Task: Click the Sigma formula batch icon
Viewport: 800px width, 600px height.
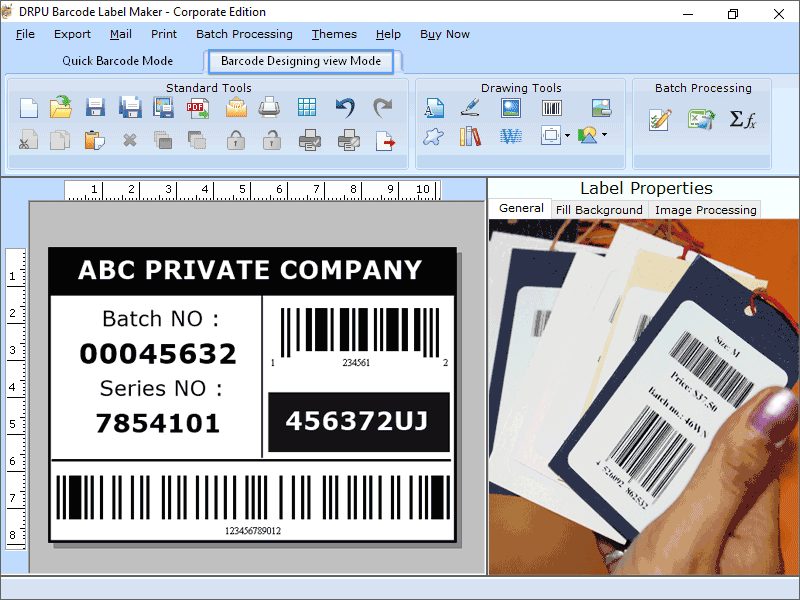Action: [x=742, y=118]
